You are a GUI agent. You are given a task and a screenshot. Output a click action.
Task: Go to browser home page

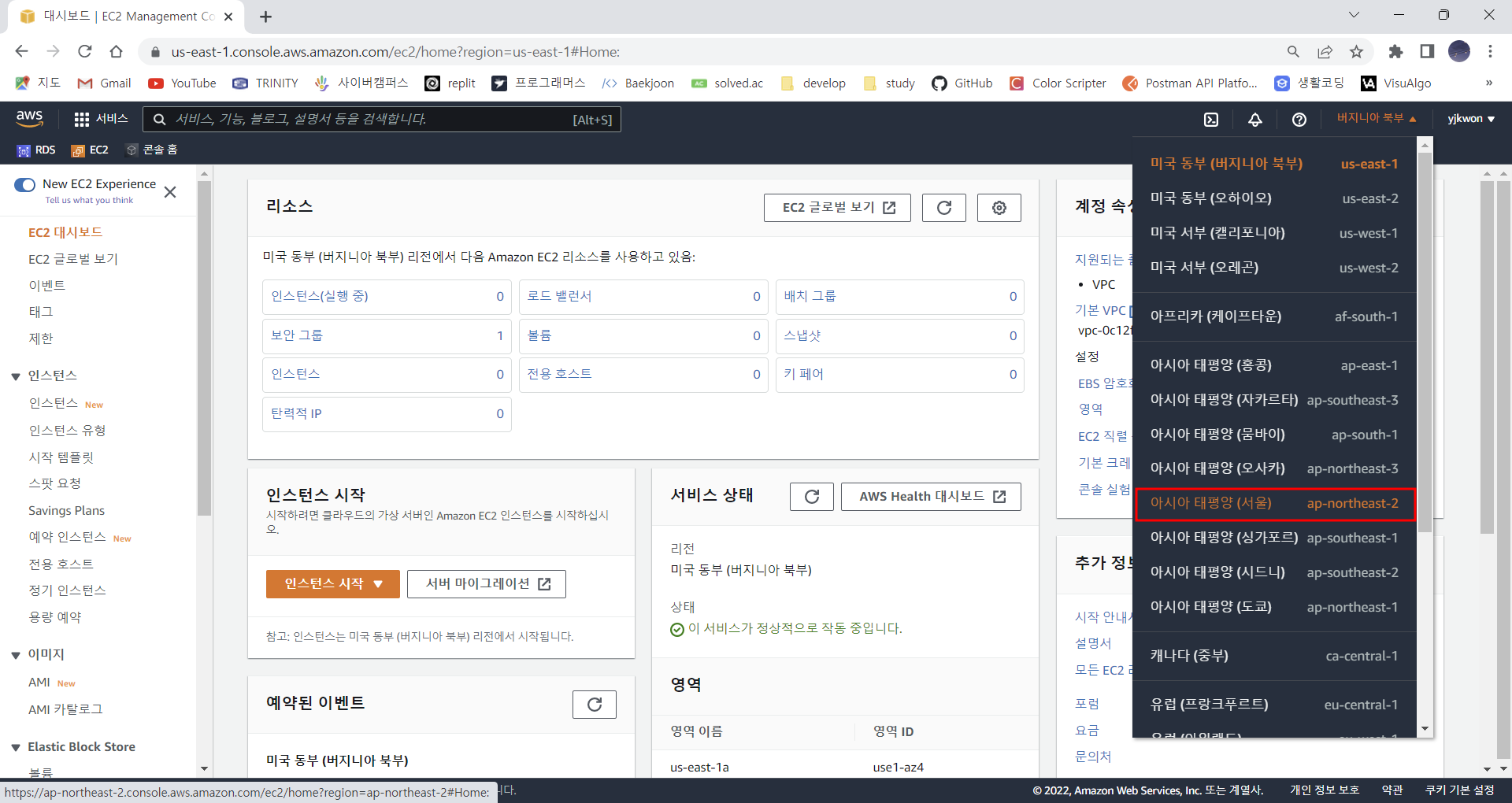click(117, 51)
